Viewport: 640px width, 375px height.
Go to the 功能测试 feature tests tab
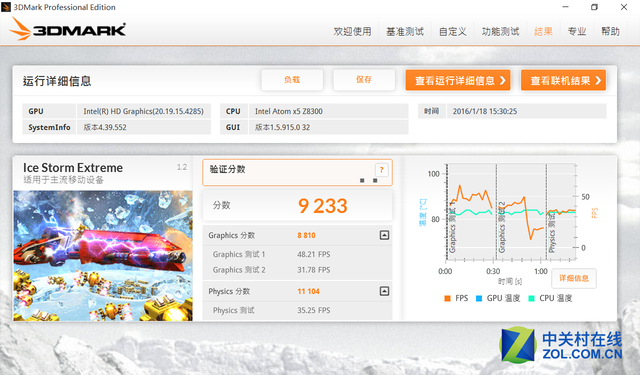click(x=500, y=31)
